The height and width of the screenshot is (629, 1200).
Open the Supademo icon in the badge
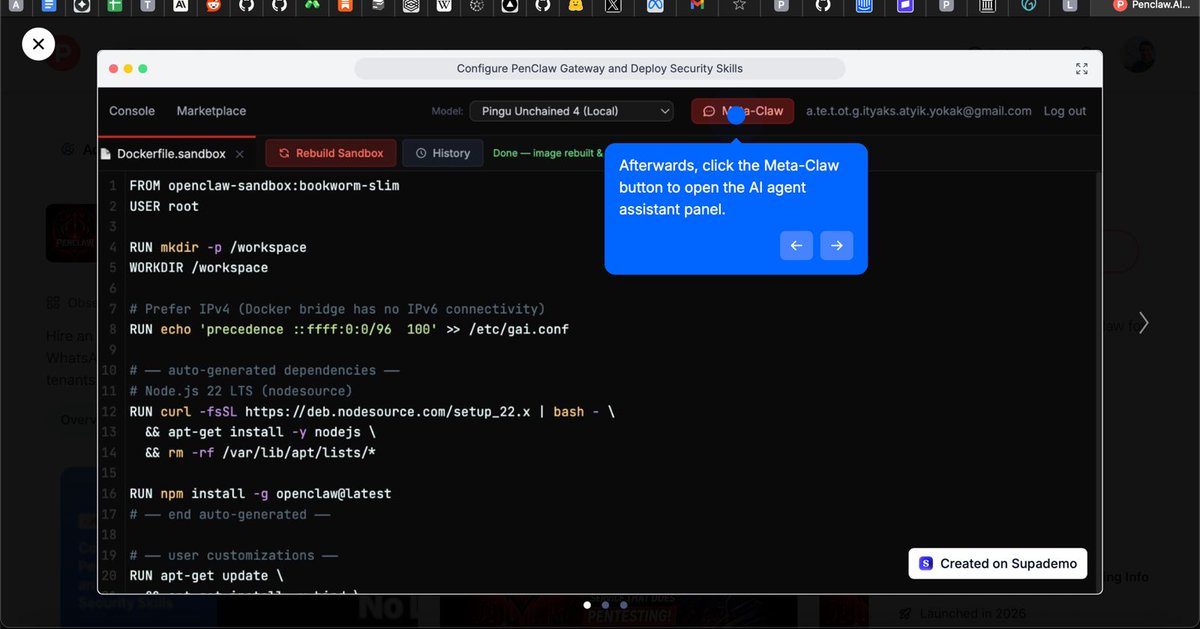[x=924, y=563]
